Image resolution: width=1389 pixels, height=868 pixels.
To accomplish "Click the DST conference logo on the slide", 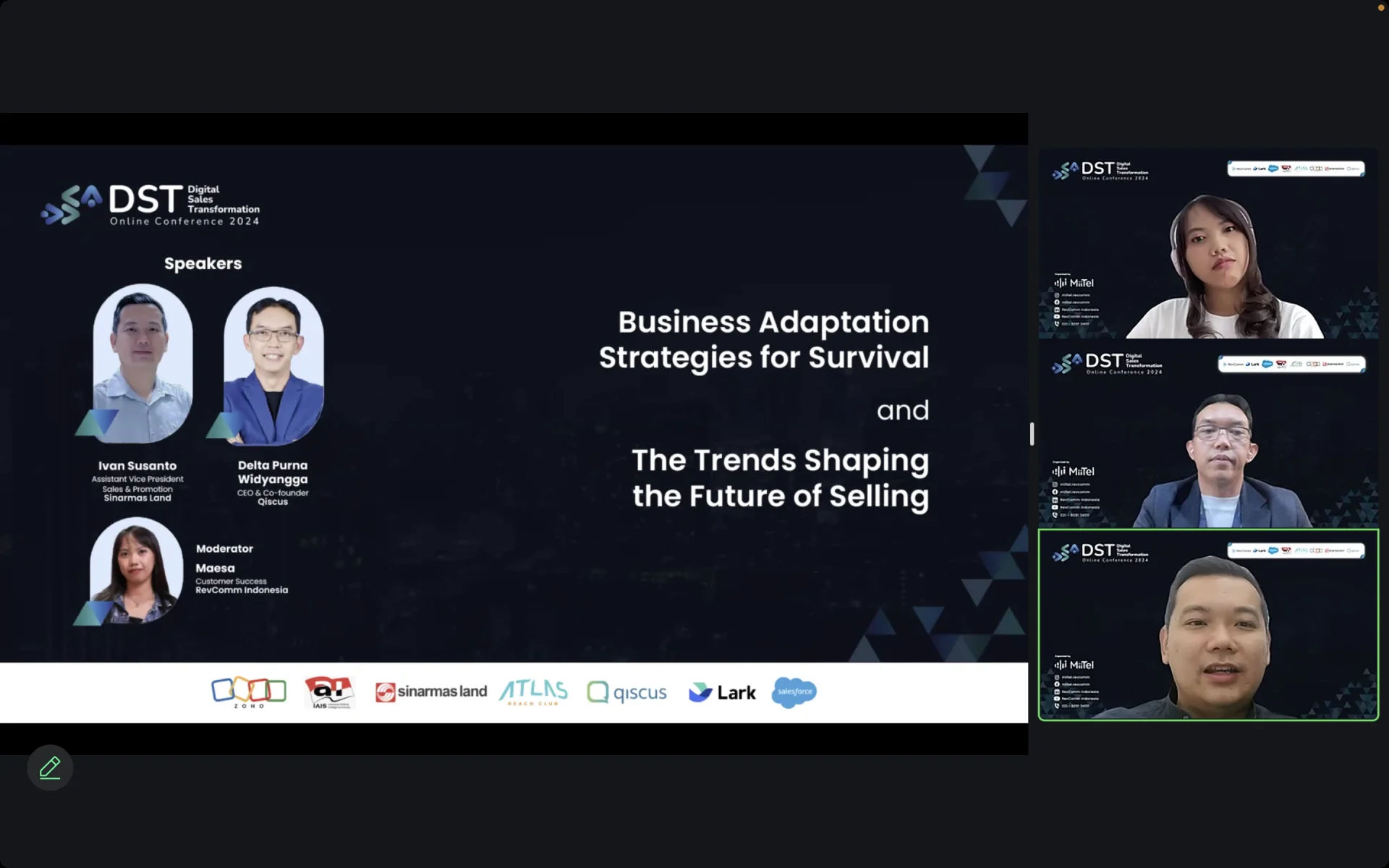I will coord(150,205).
